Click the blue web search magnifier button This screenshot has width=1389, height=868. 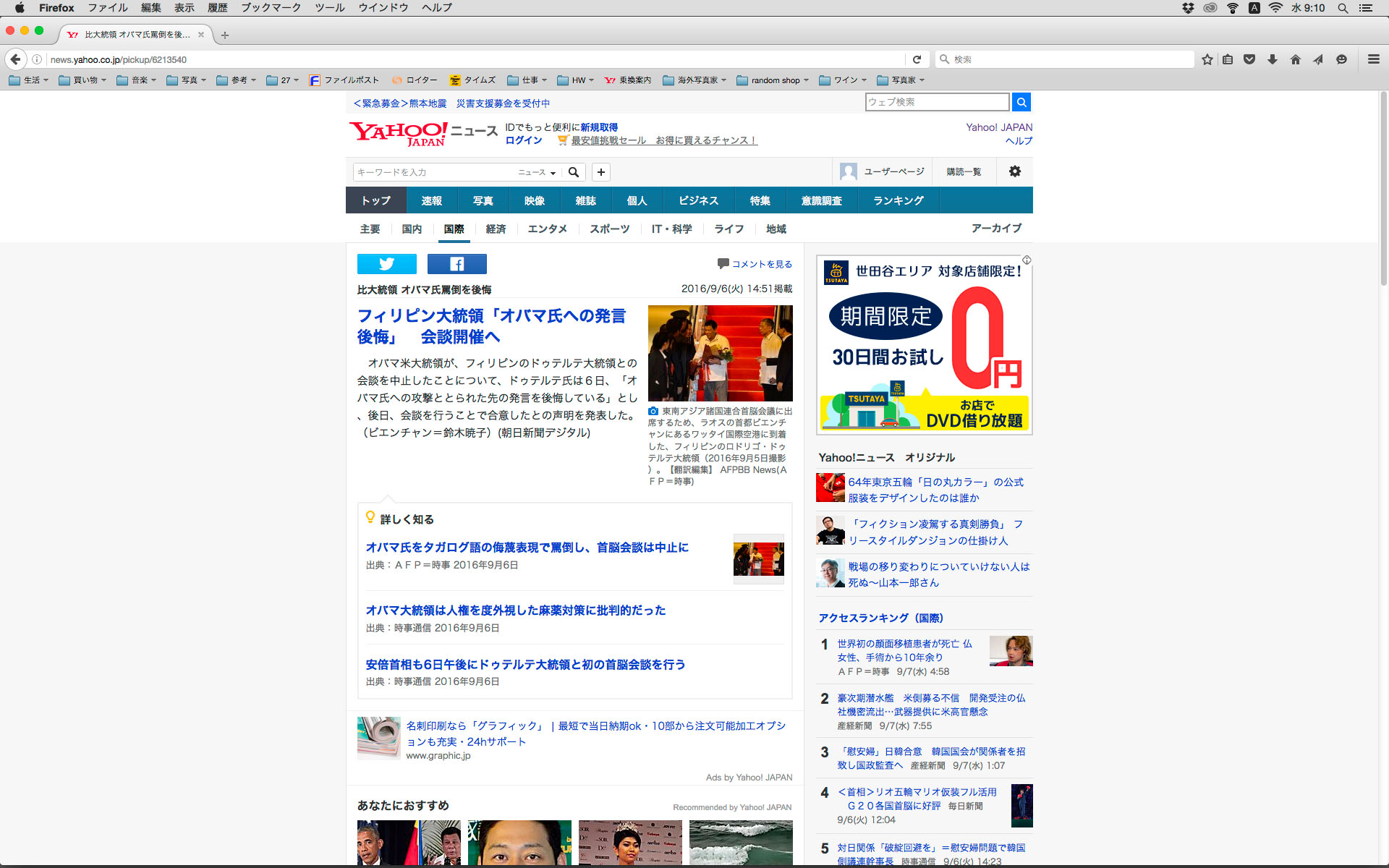point(1021,102)
